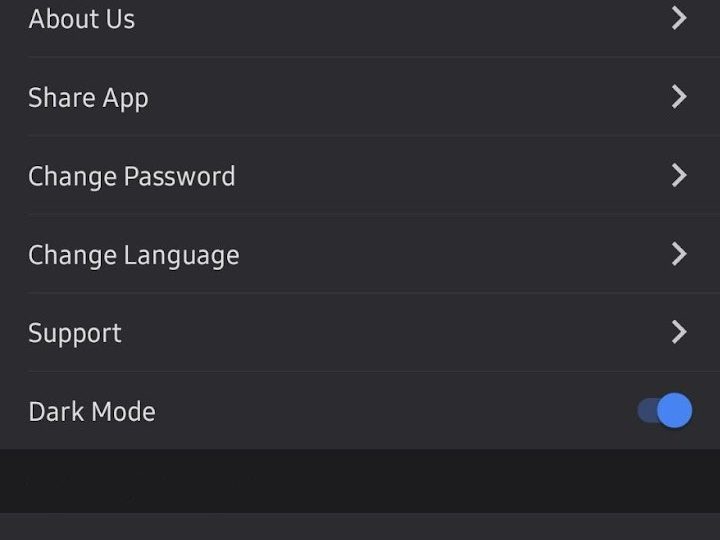Open Change Password settings

[360, 176]
